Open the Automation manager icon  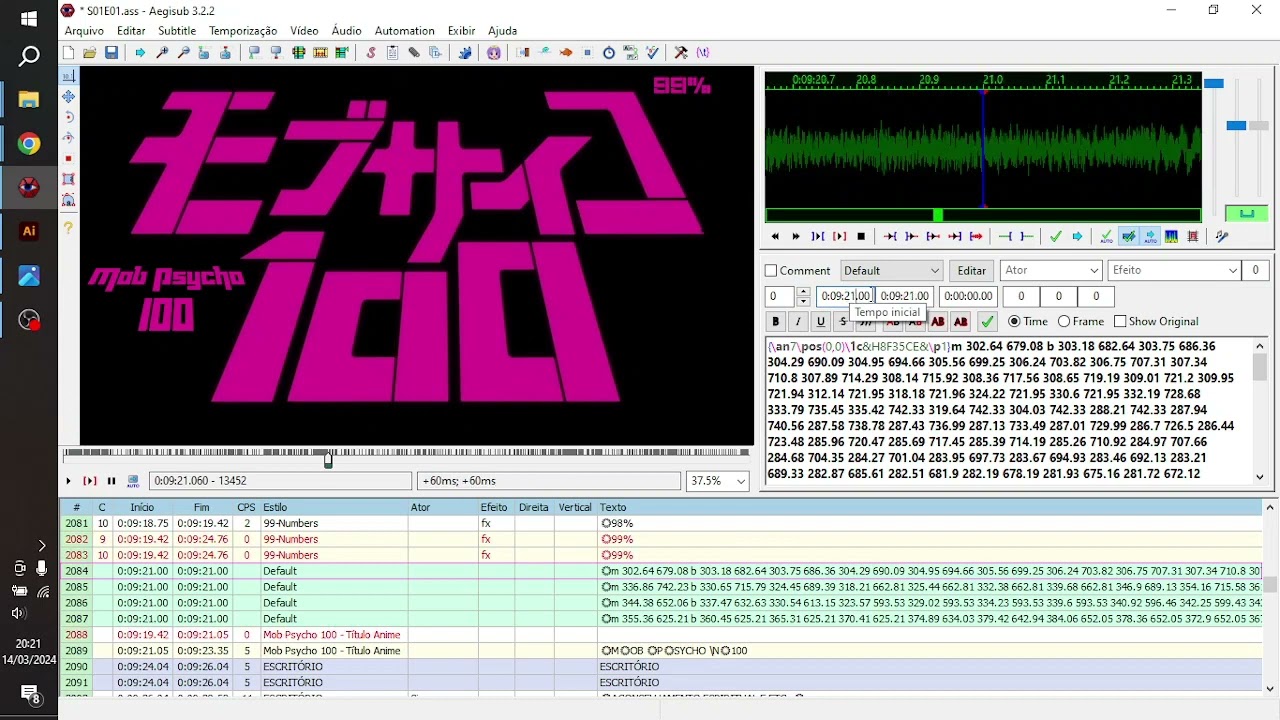tap(467, 52)
